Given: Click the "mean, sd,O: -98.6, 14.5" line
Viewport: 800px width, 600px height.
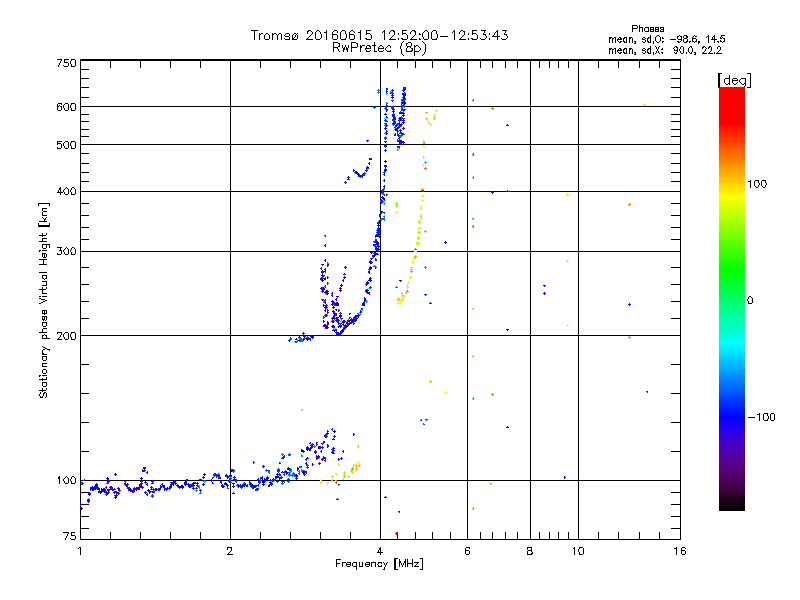Looking at the screenshot, I should click(x=666, y=39).
